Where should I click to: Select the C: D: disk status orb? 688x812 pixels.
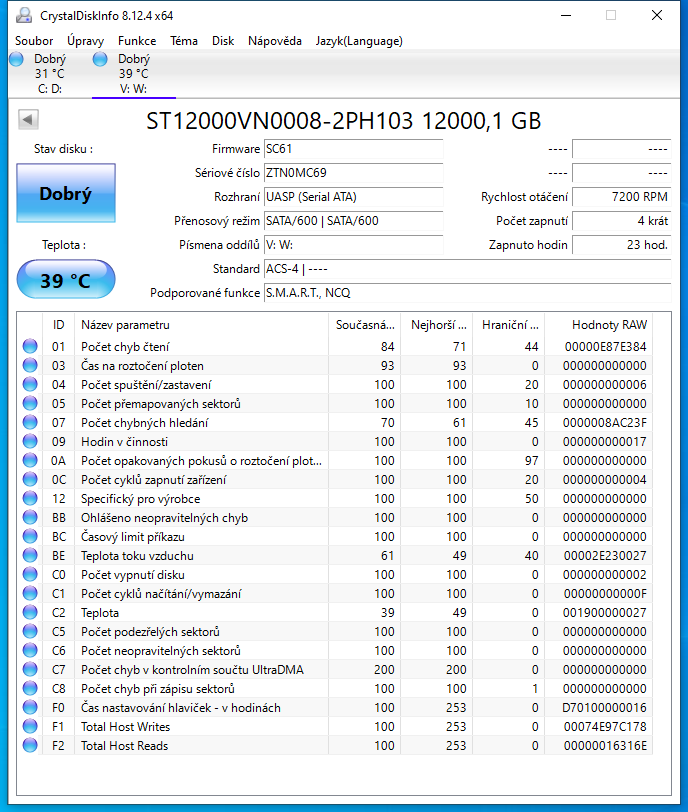[x=16, y=60]
